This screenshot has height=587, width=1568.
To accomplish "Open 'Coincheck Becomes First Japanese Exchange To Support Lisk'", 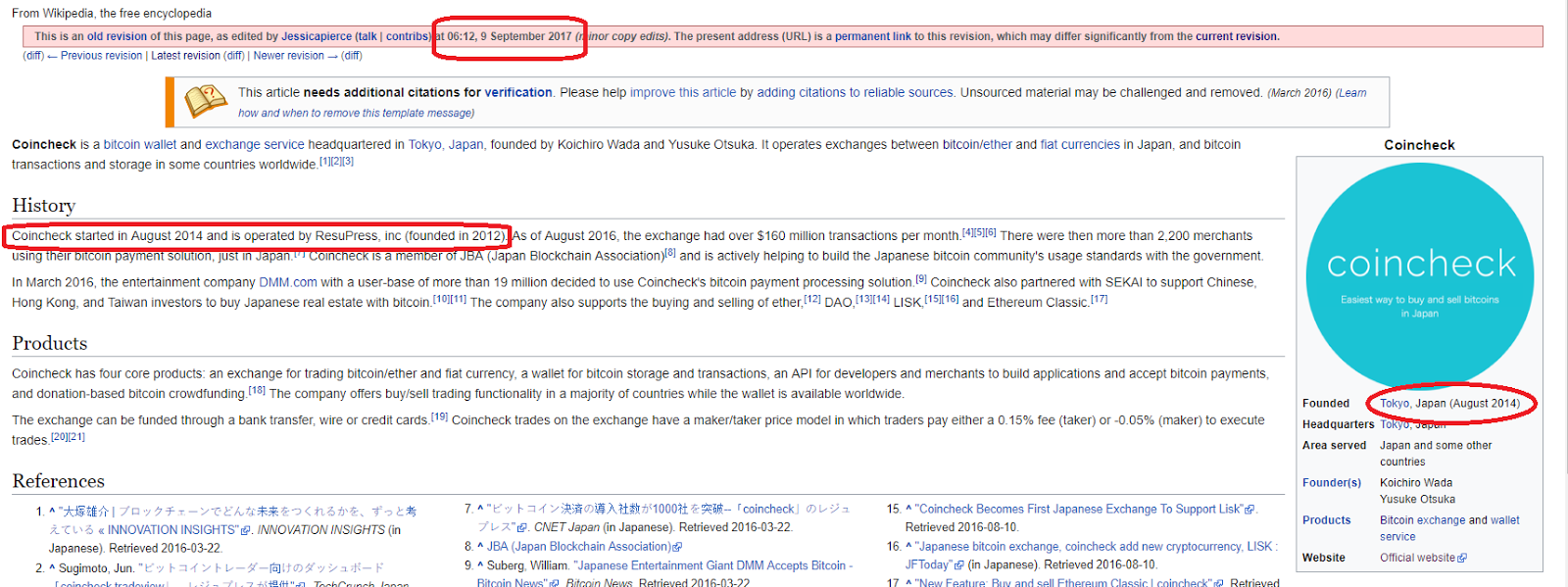I will tap(1080, 510).
